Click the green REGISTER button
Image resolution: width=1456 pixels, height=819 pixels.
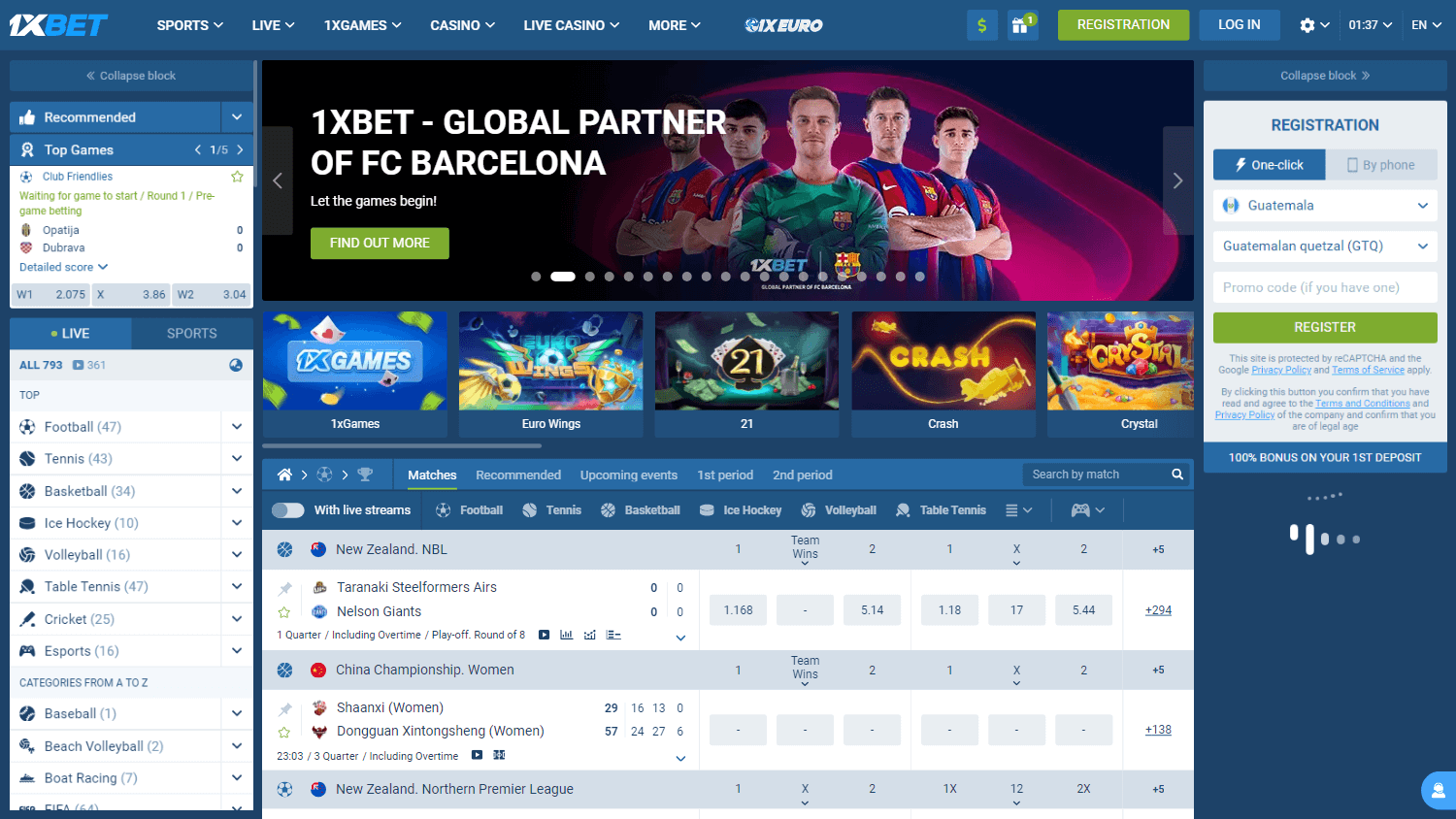(1325, 328)
